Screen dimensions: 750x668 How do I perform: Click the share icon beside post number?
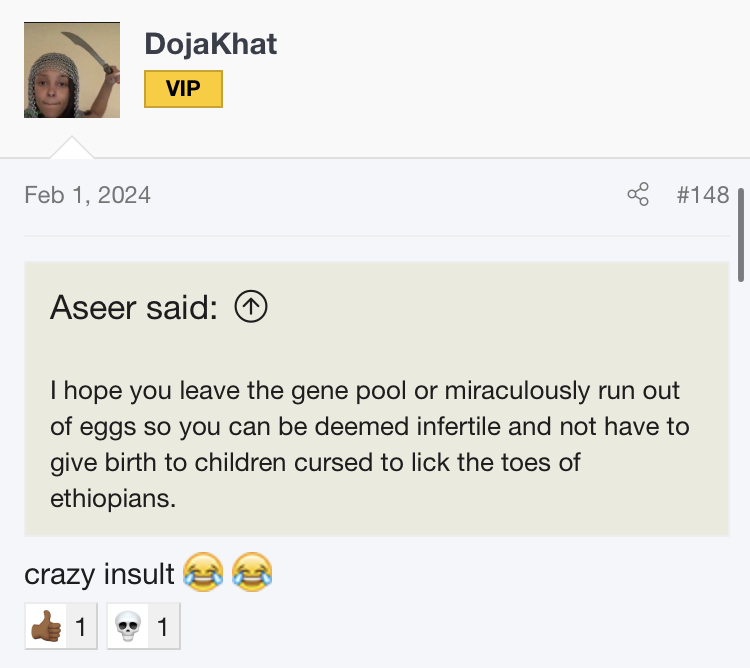click(x=637, y=194)
